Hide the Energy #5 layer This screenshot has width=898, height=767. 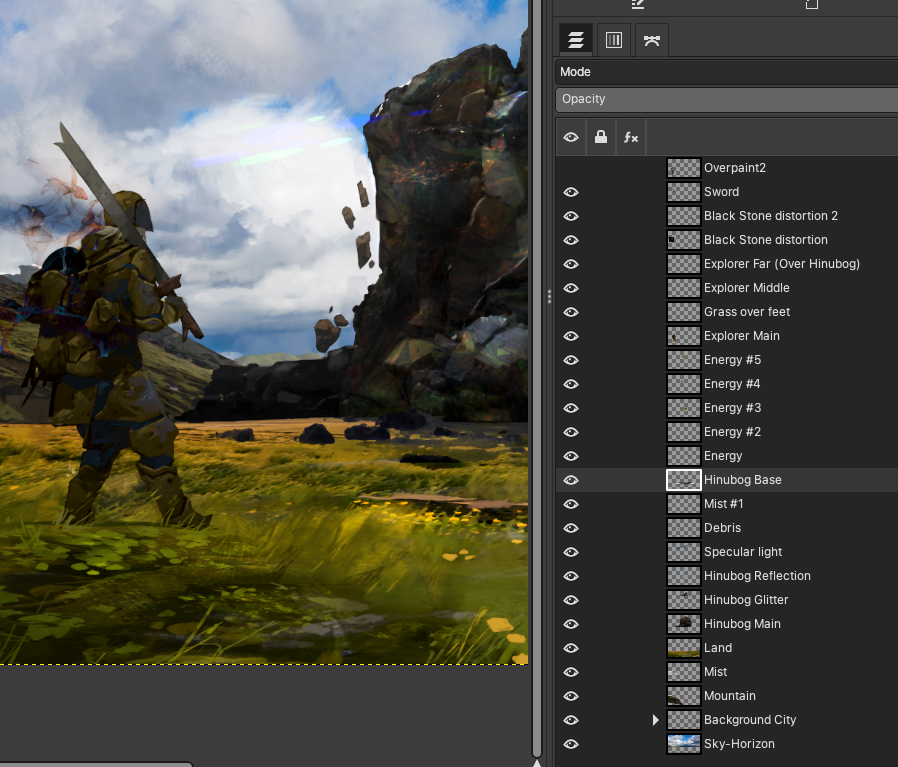pos(571,360)
